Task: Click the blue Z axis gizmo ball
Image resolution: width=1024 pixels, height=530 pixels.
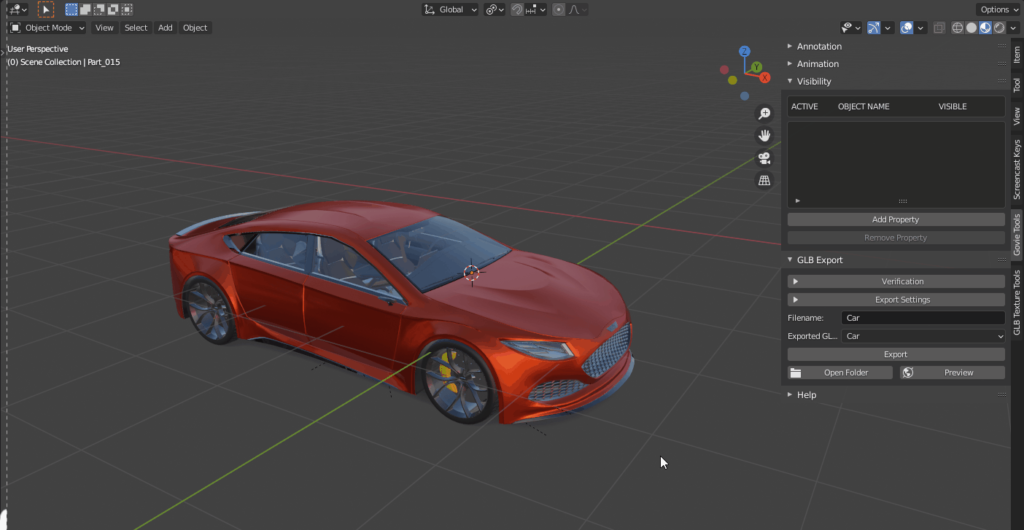Action: click(744, 50)
